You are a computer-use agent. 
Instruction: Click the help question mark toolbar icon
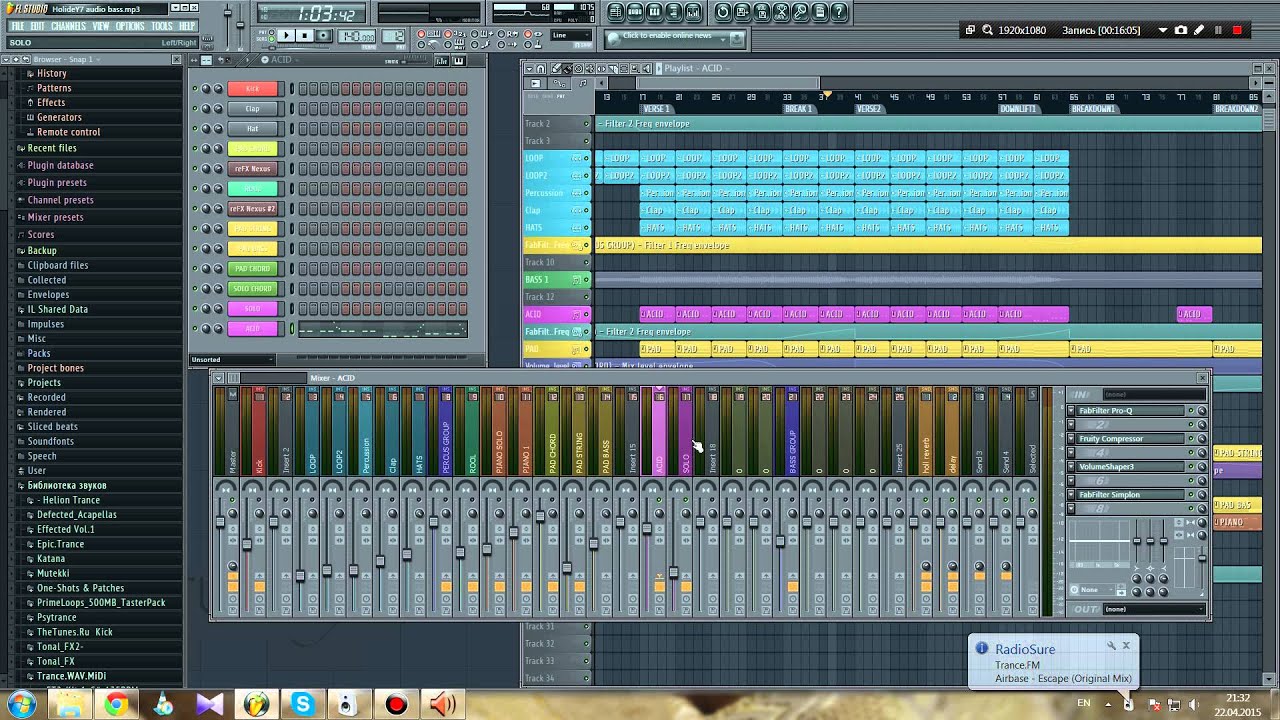(x=838, y=12)
